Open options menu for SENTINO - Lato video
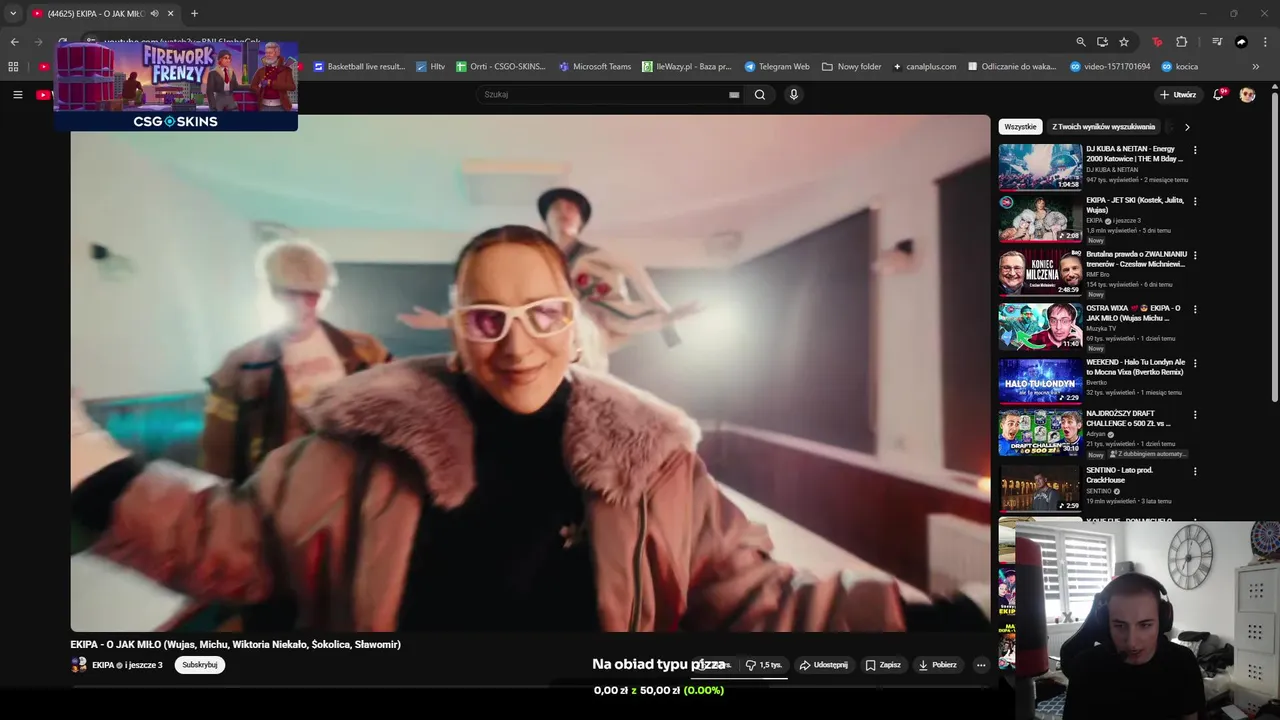 1195,472
